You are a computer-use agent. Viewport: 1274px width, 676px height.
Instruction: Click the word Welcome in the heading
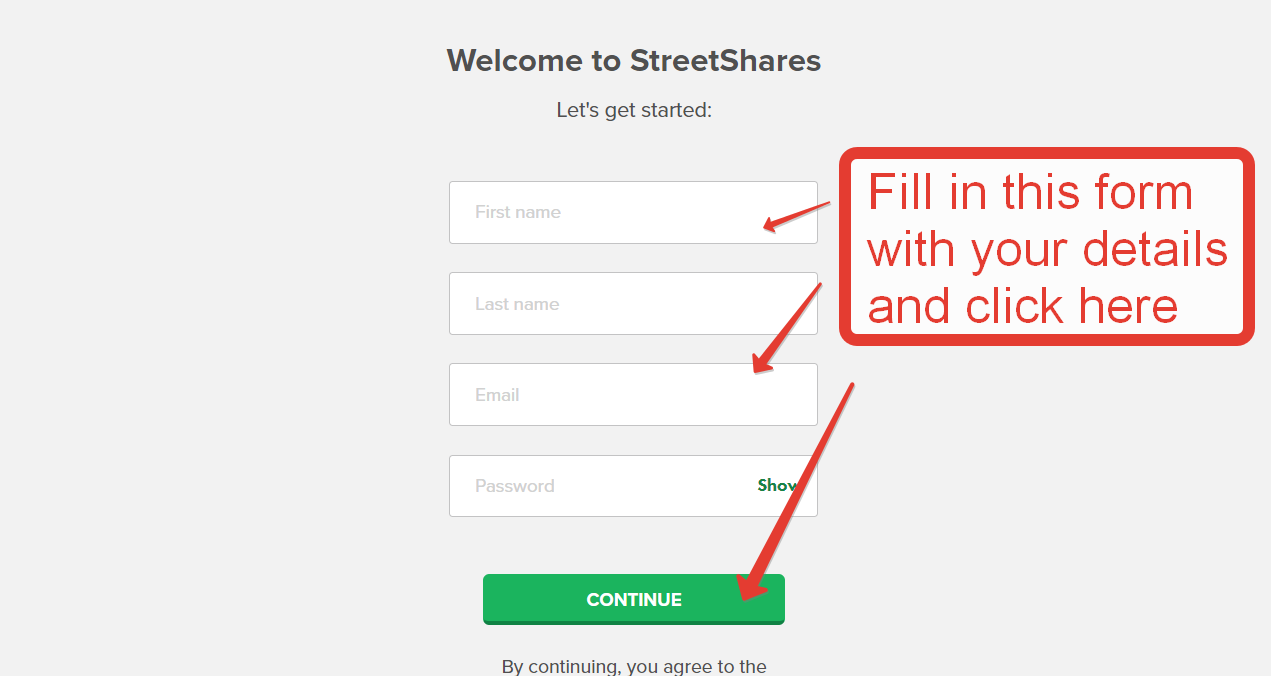516,61
